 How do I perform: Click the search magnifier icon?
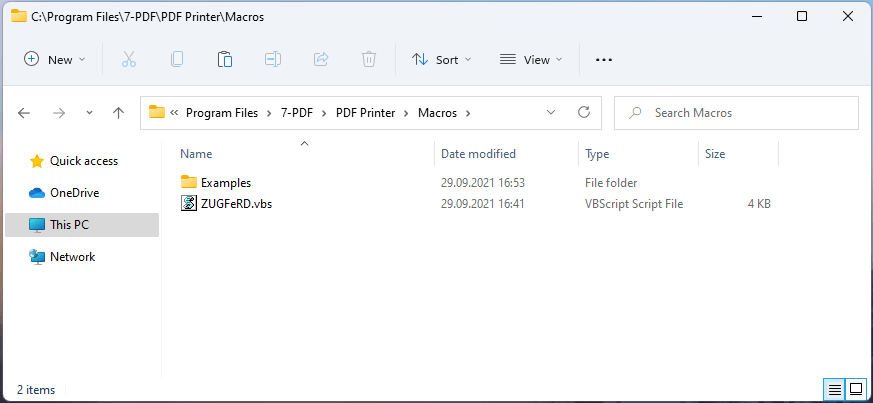coord(635,113)
